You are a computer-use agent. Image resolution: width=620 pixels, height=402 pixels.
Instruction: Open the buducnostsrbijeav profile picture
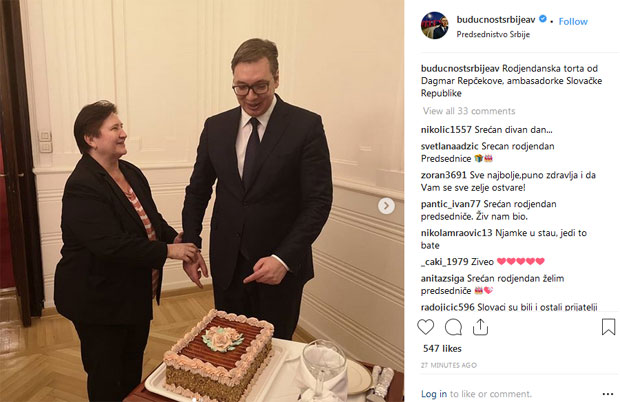pyautogui.click(x=435, y=26)
